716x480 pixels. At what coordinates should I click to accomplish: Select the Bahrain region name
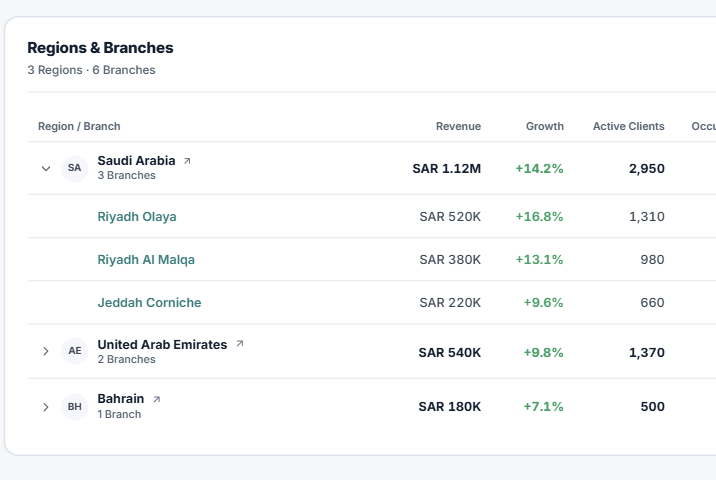pyautogui.click(x=121, y=399)
